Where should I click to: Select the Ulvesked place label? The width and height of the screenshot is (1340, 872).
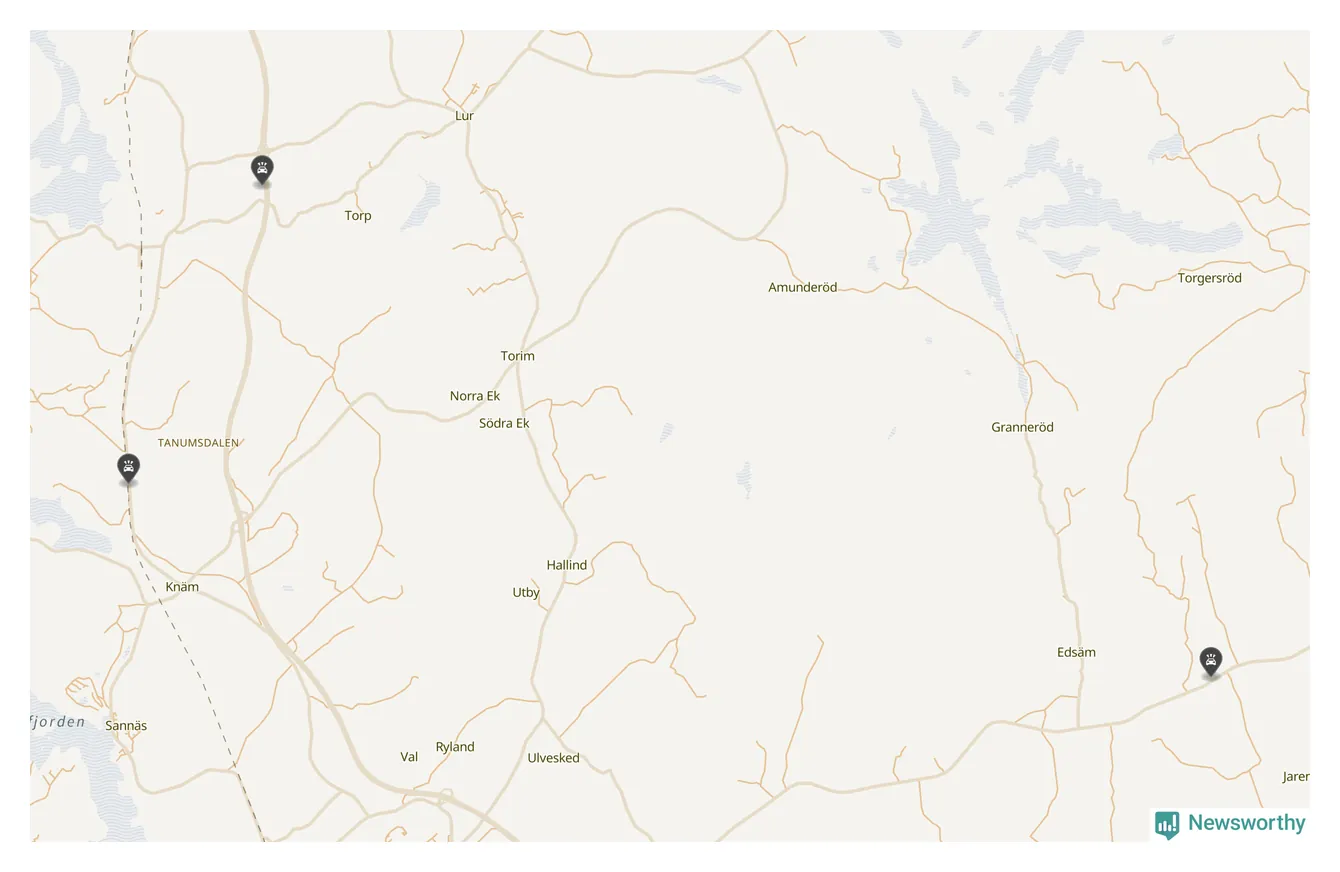pos(554,758)
